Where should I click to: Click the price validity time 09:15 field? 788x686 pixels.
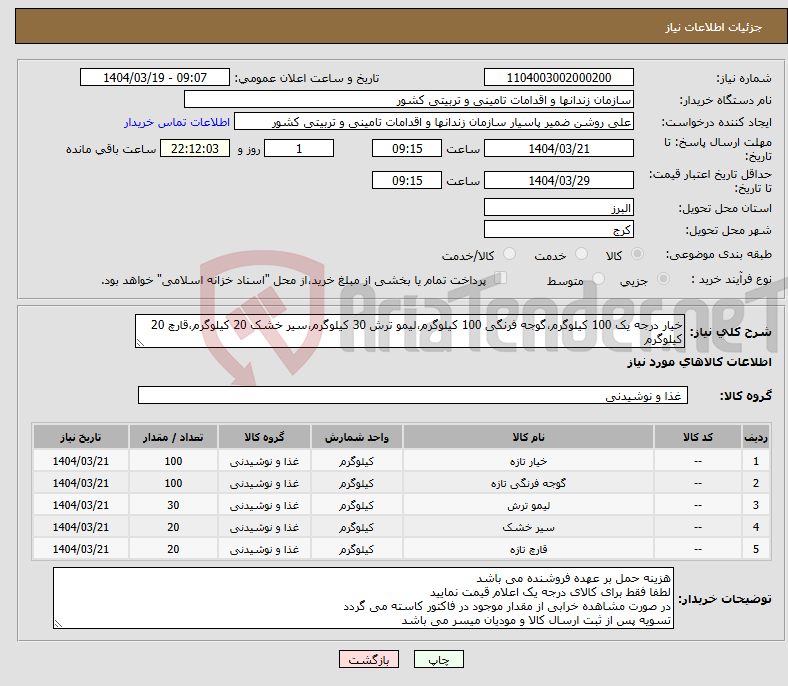point(407,180)
